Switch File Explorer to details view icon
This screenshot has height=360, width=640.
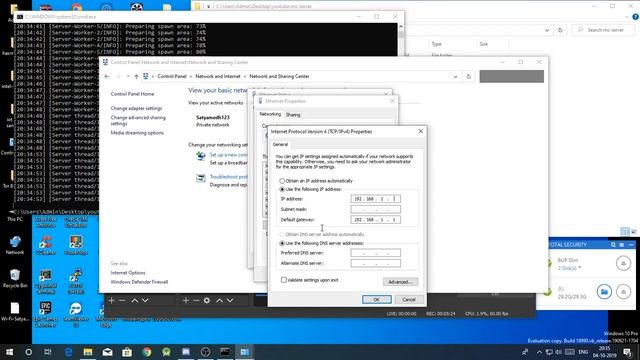(625, 231)
